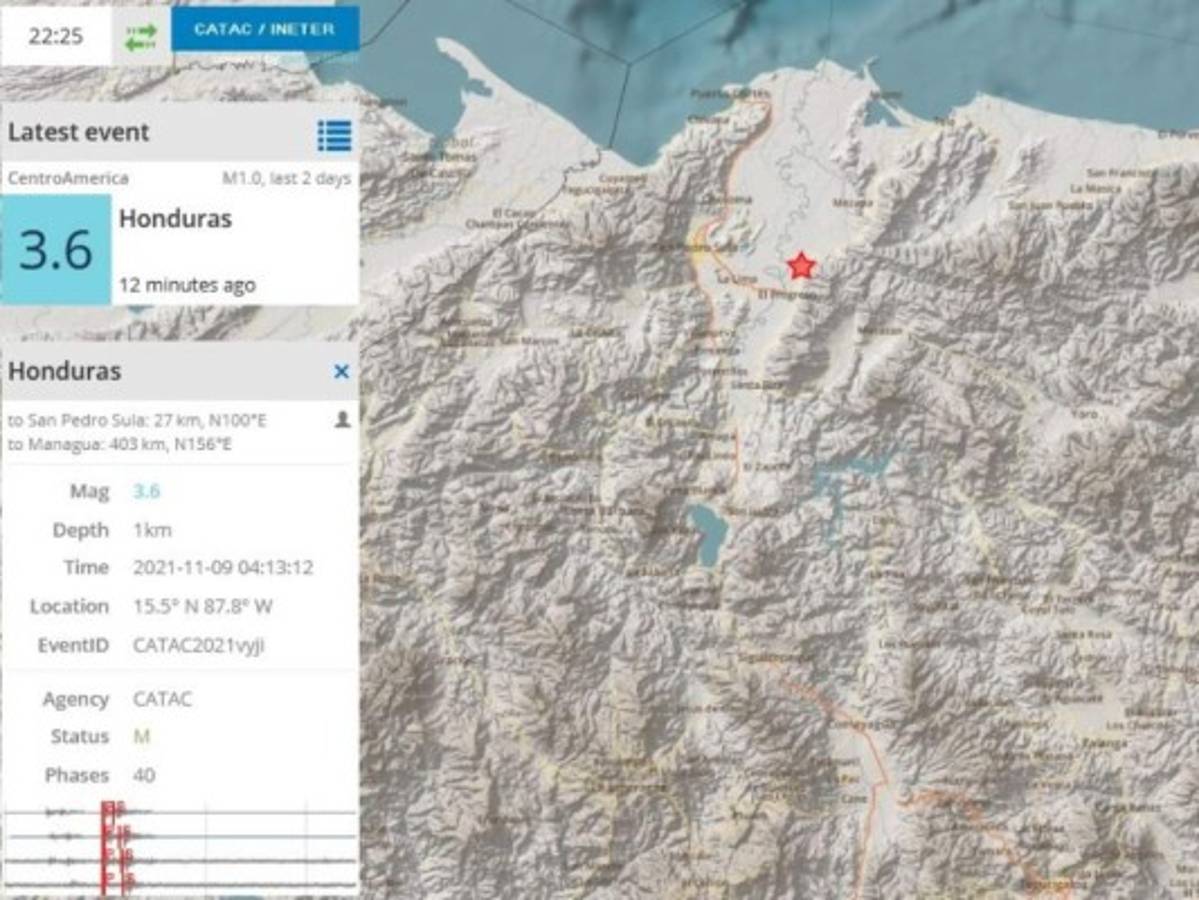This screenshot has width=1199, height=900.
Task: Toggle the Status M indicator
Action: pos(139,737)
